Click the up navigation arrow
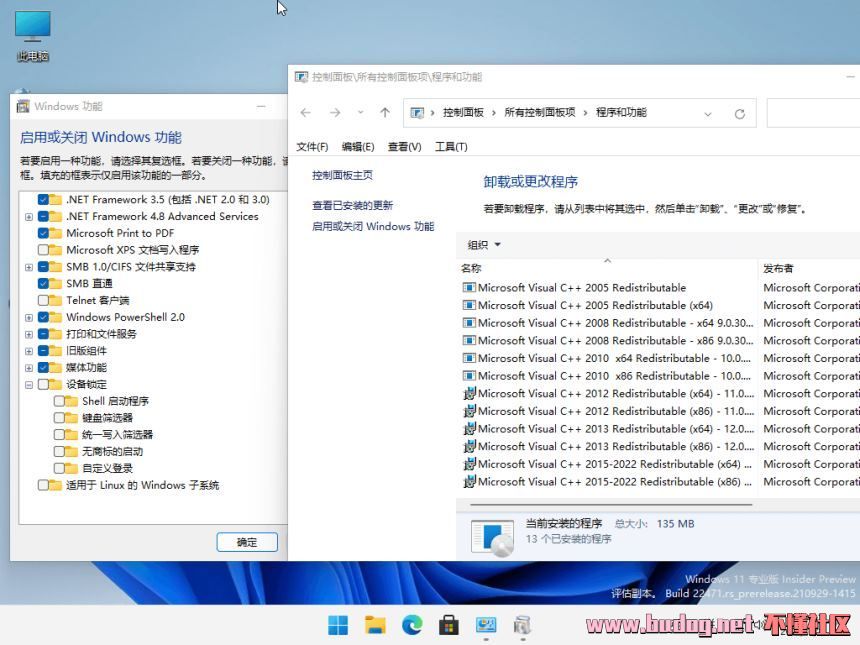Image resolution: width=860 pixels, height=645 pixels. click(384, 113)
